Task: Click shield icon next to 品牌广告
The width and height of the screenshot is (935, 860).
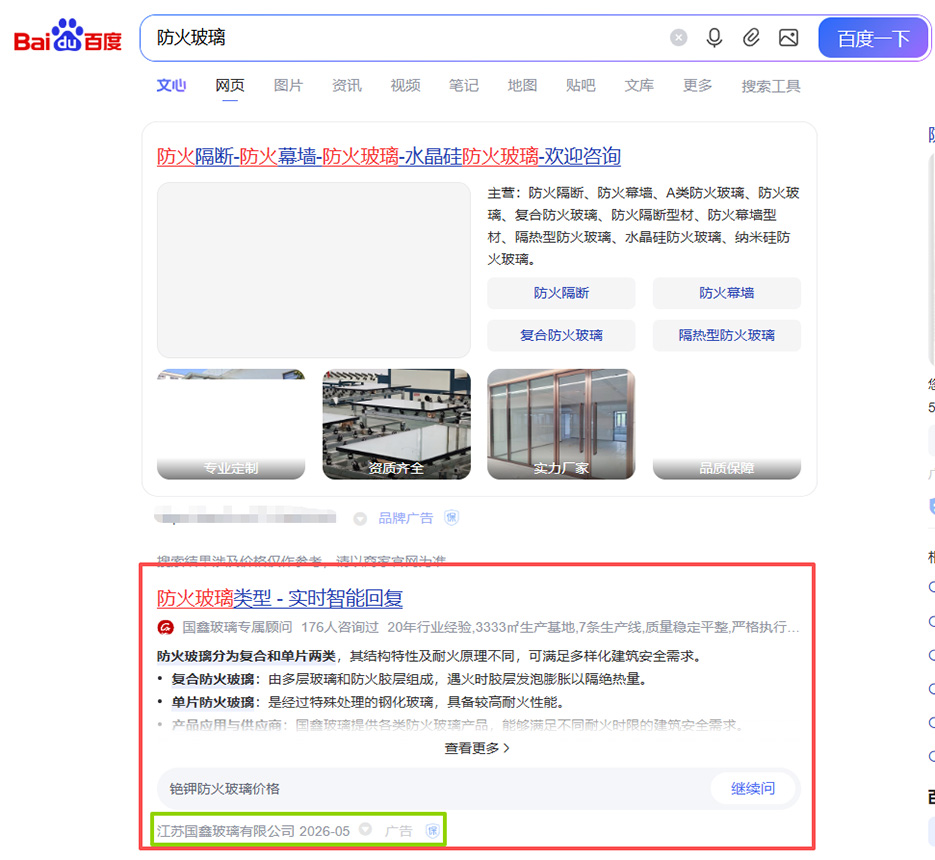Action: tap(452, 518)
